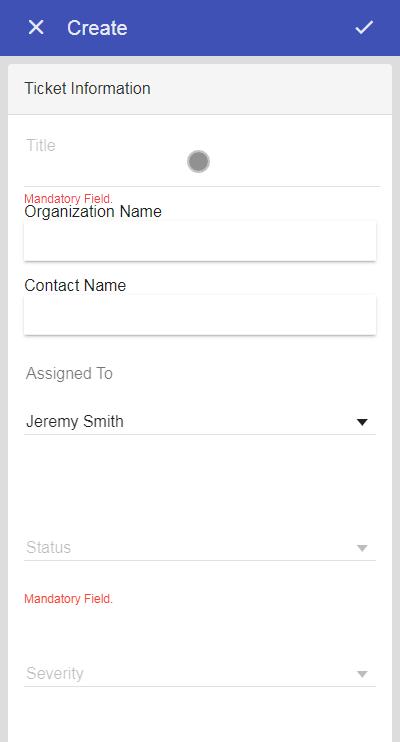Click the Title placeholder text
Screen dimensions: 400x742
(41, 145)
